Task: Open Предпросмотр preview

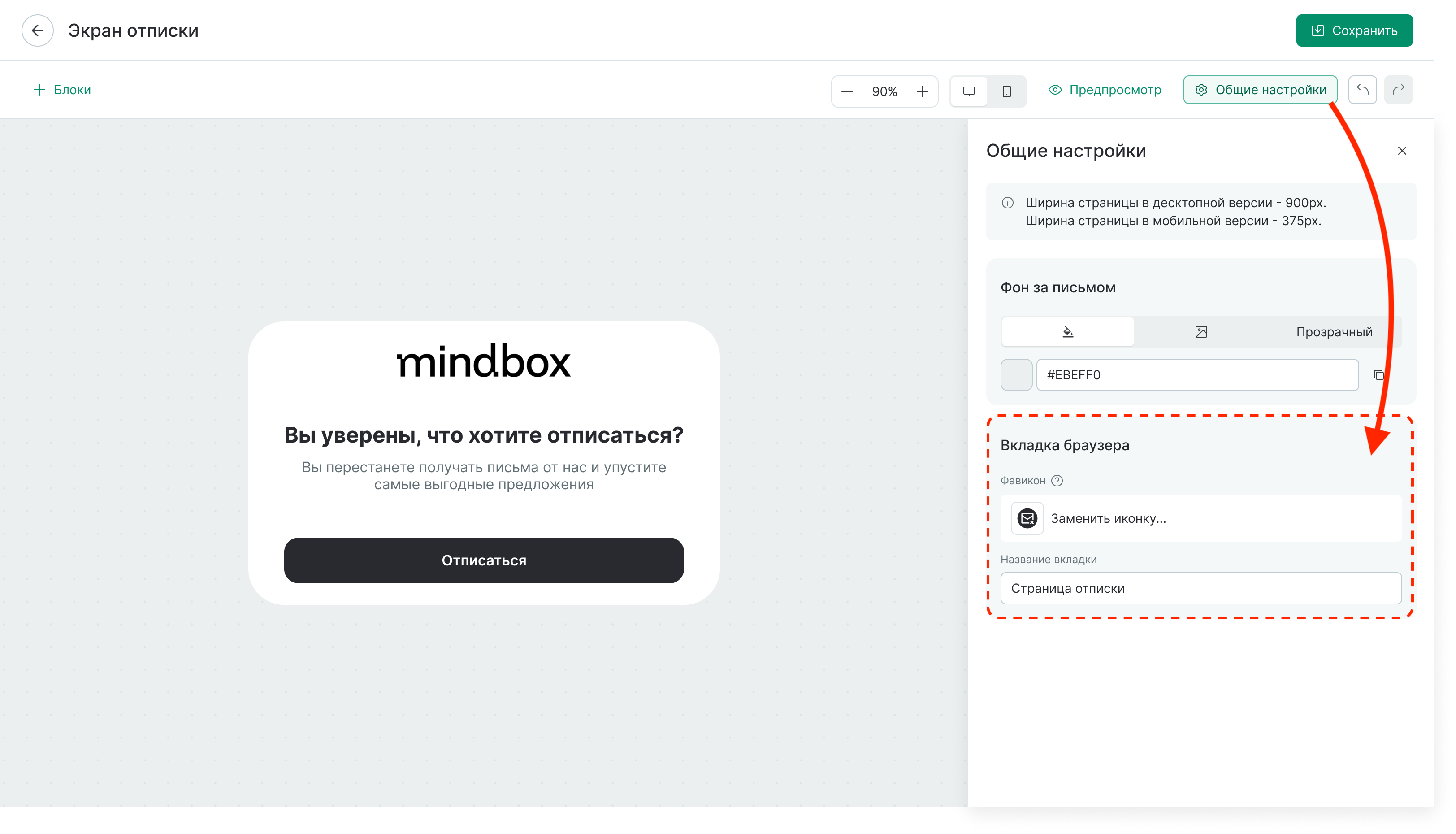Action: (1105, 90)
